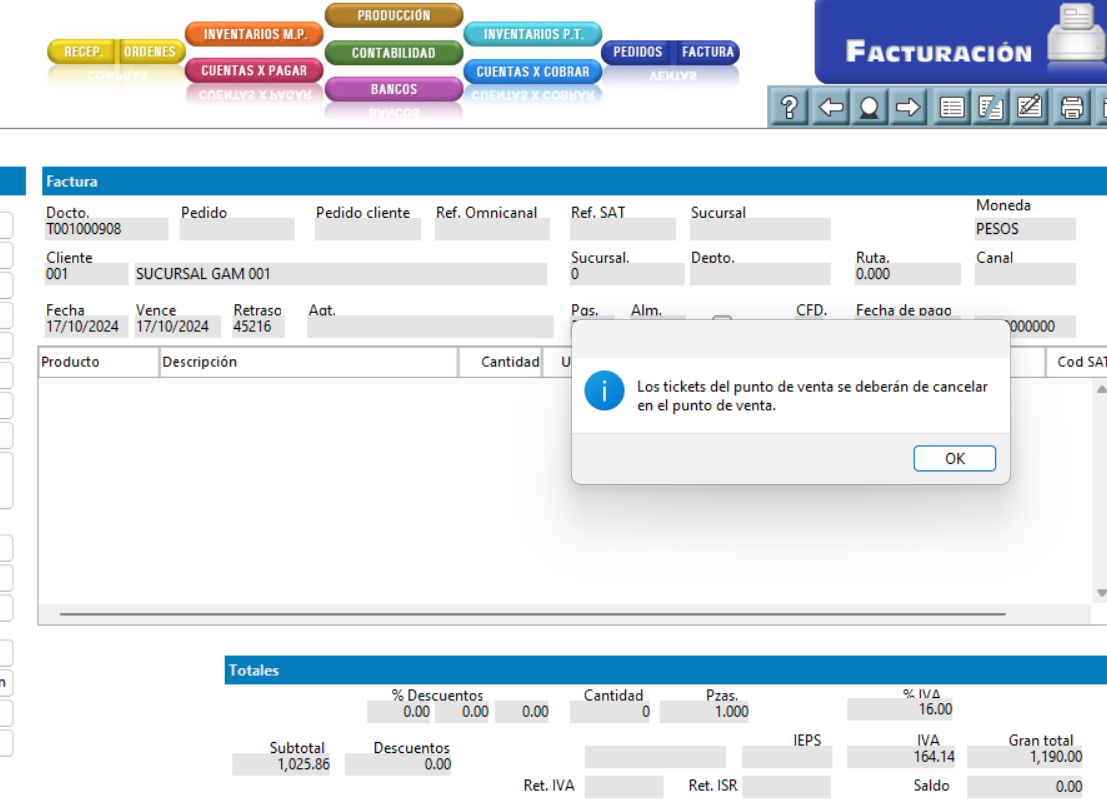
Task: Confirm the dialog with OK
Action: click(955, 458)
